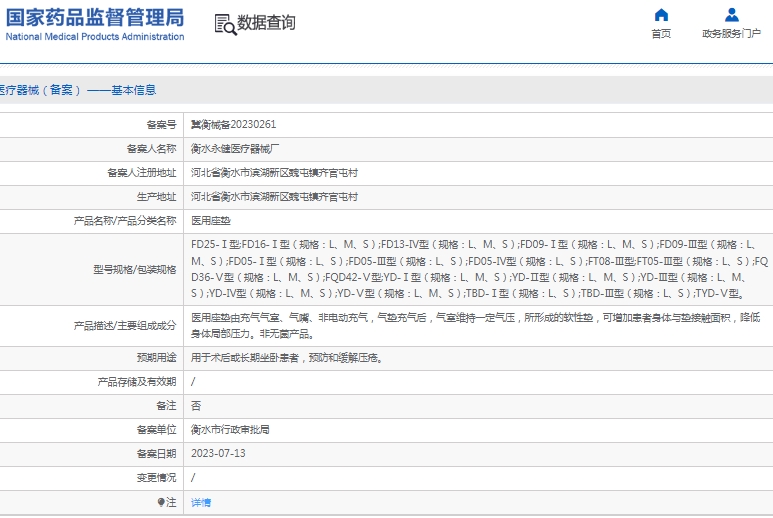Click the 产品存储及有效期 label
The width and height of the screenshot is (773, 518).
click(x=137, y=381)
